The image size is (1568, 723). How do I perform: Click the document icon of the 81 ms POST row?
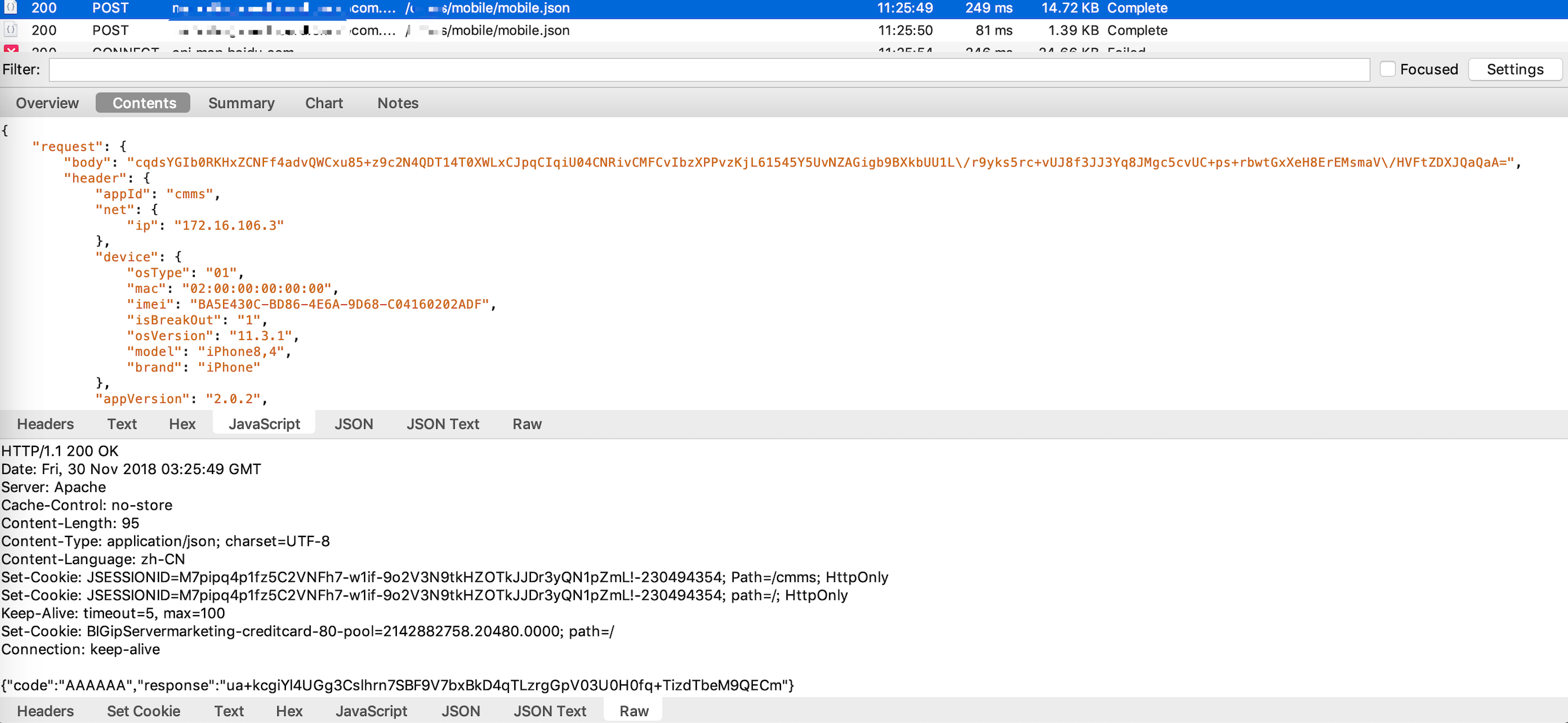[x=10, y=29]
